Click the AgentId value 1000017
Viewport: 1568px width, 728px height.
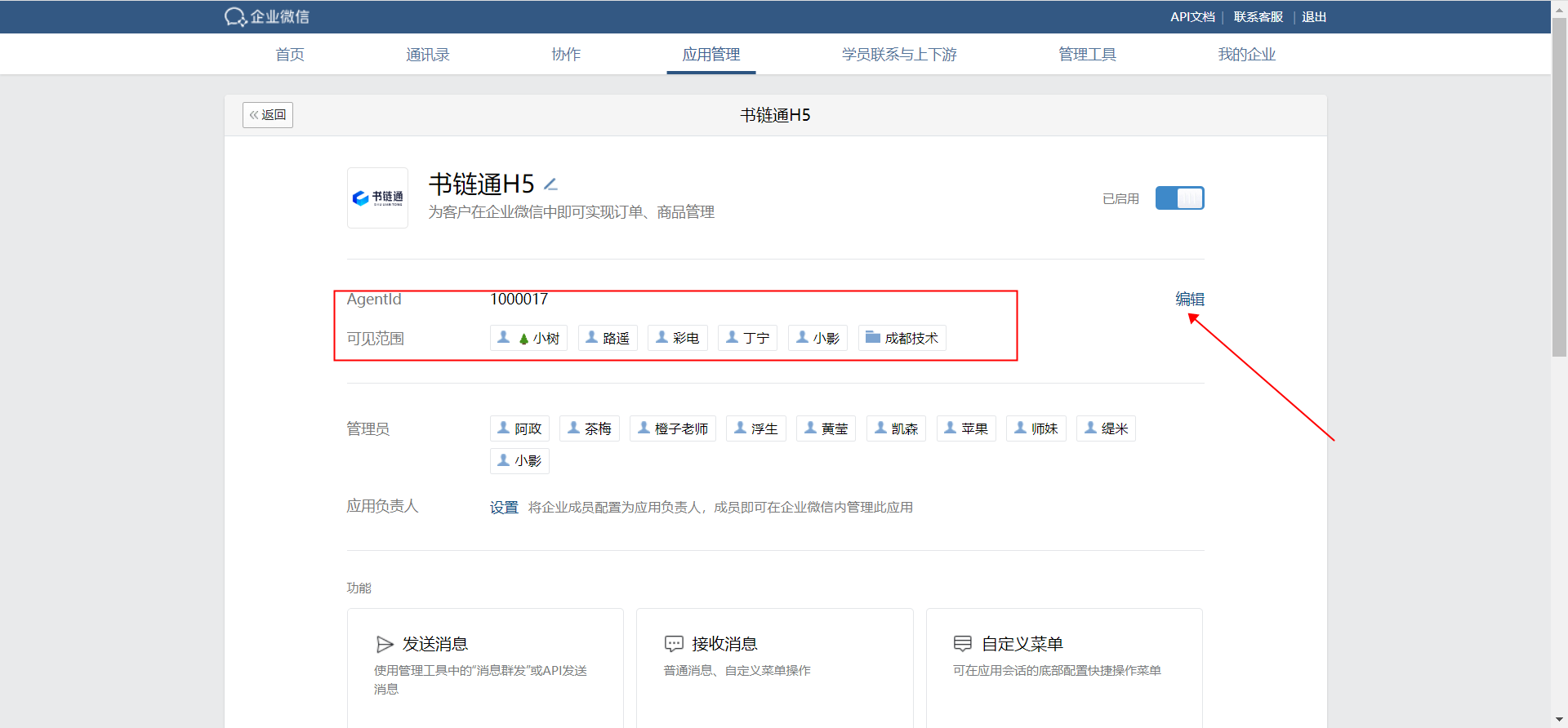[519, 300]
